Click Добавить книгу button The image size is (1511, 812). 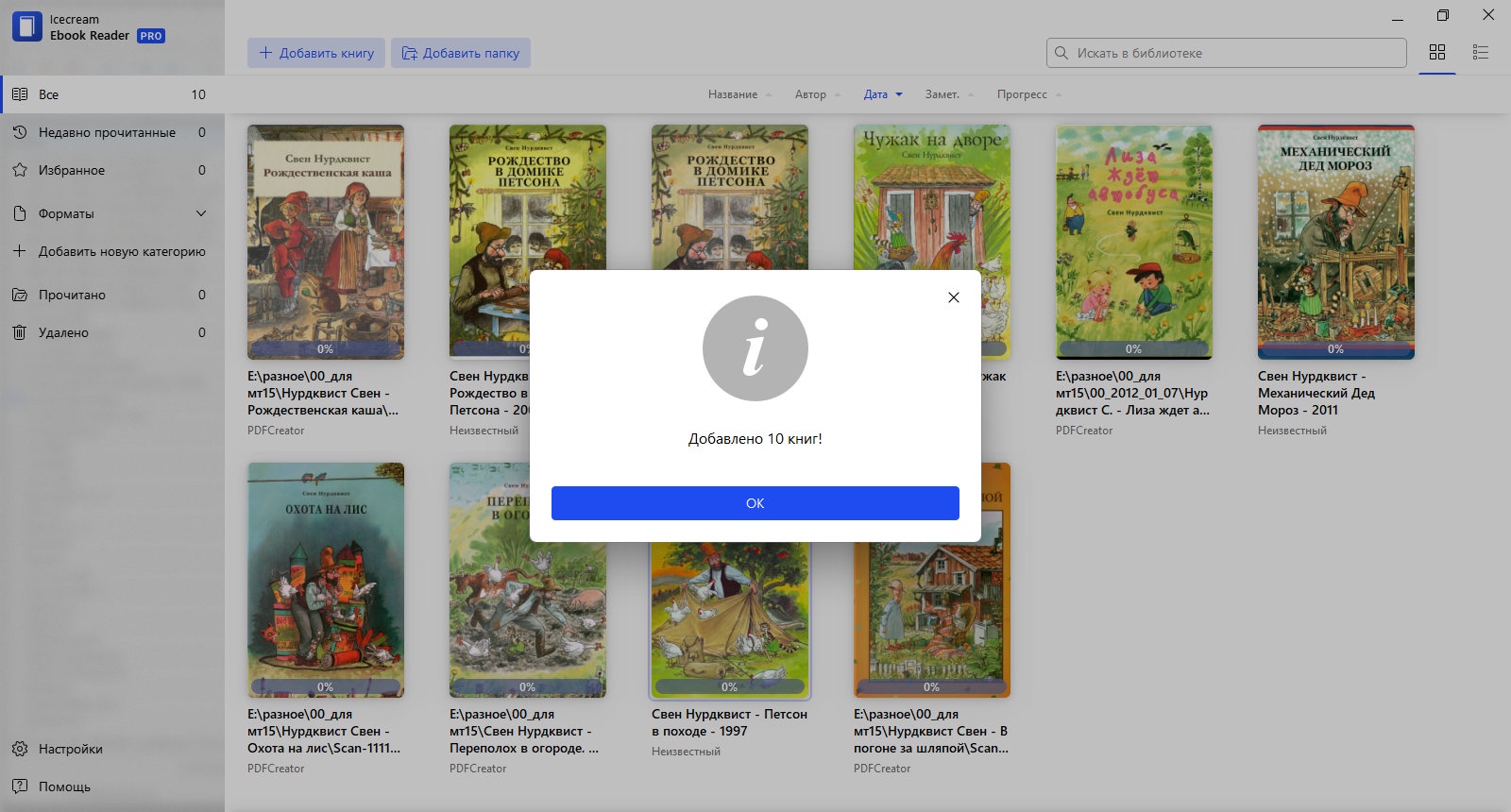click(x=316, y=53)
